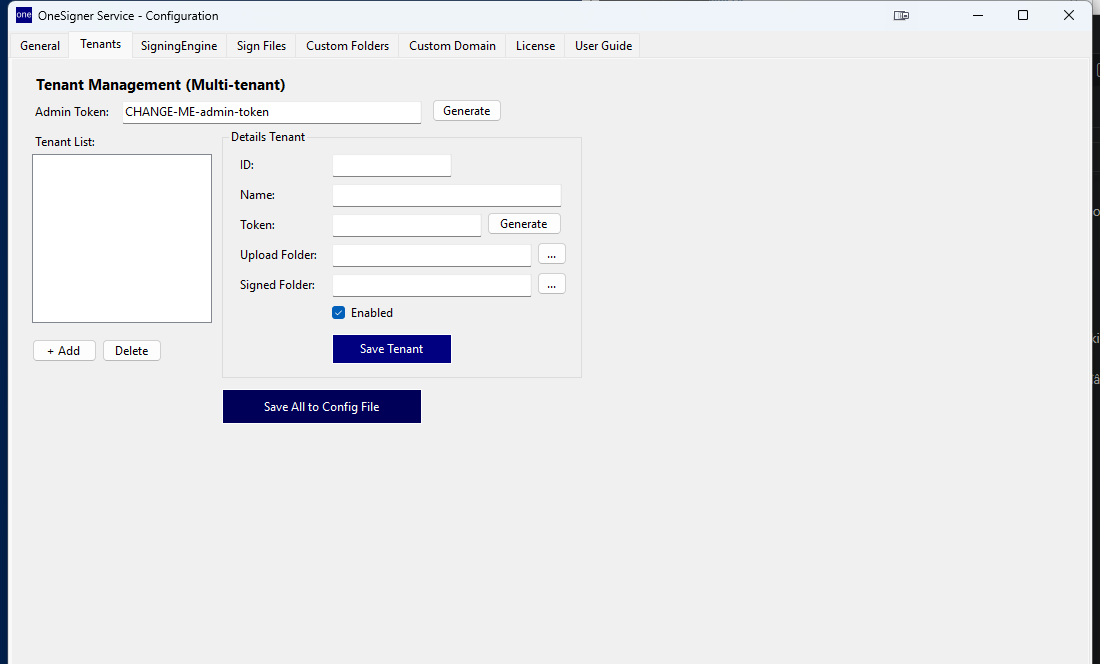Open the Custom Domain tab
Image resolution: width=1100 pixels, height=664 pixels.
452,46
